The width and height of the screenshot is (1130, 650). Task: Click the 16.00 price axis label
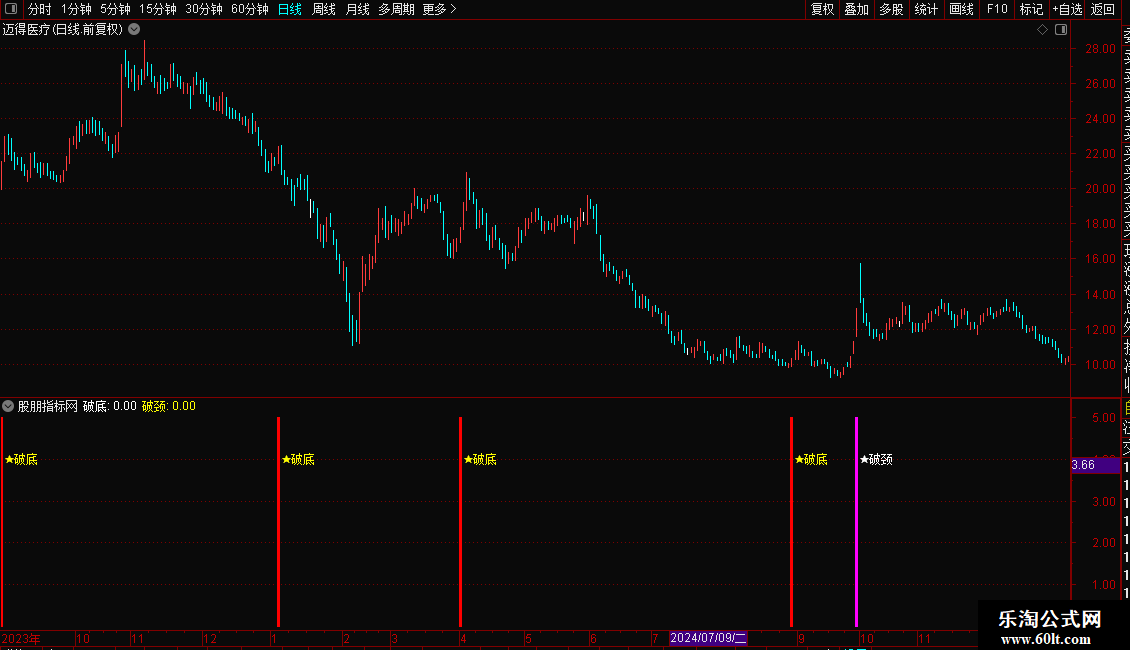tap(1100, 259)
